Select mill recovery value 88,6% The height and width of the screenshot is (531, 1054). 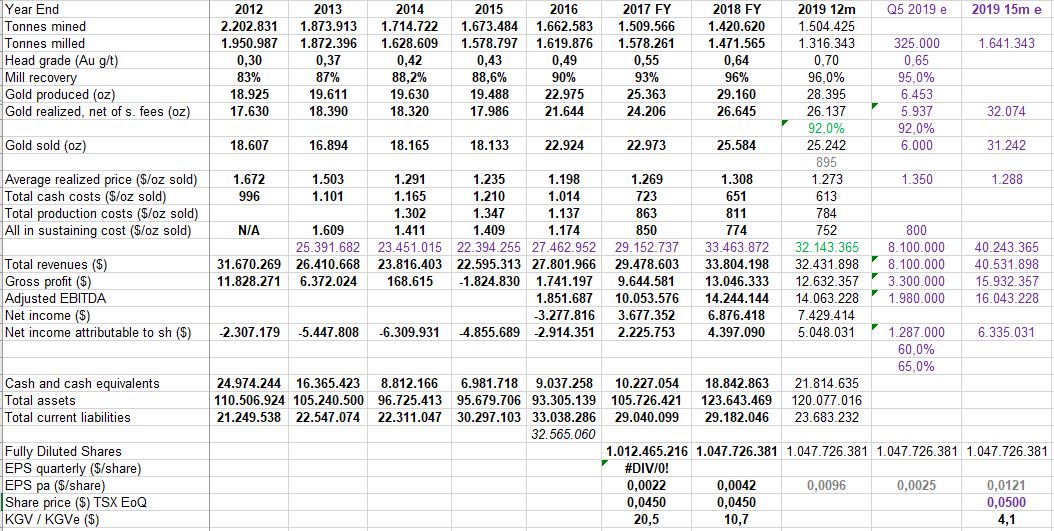coord(489,77)
